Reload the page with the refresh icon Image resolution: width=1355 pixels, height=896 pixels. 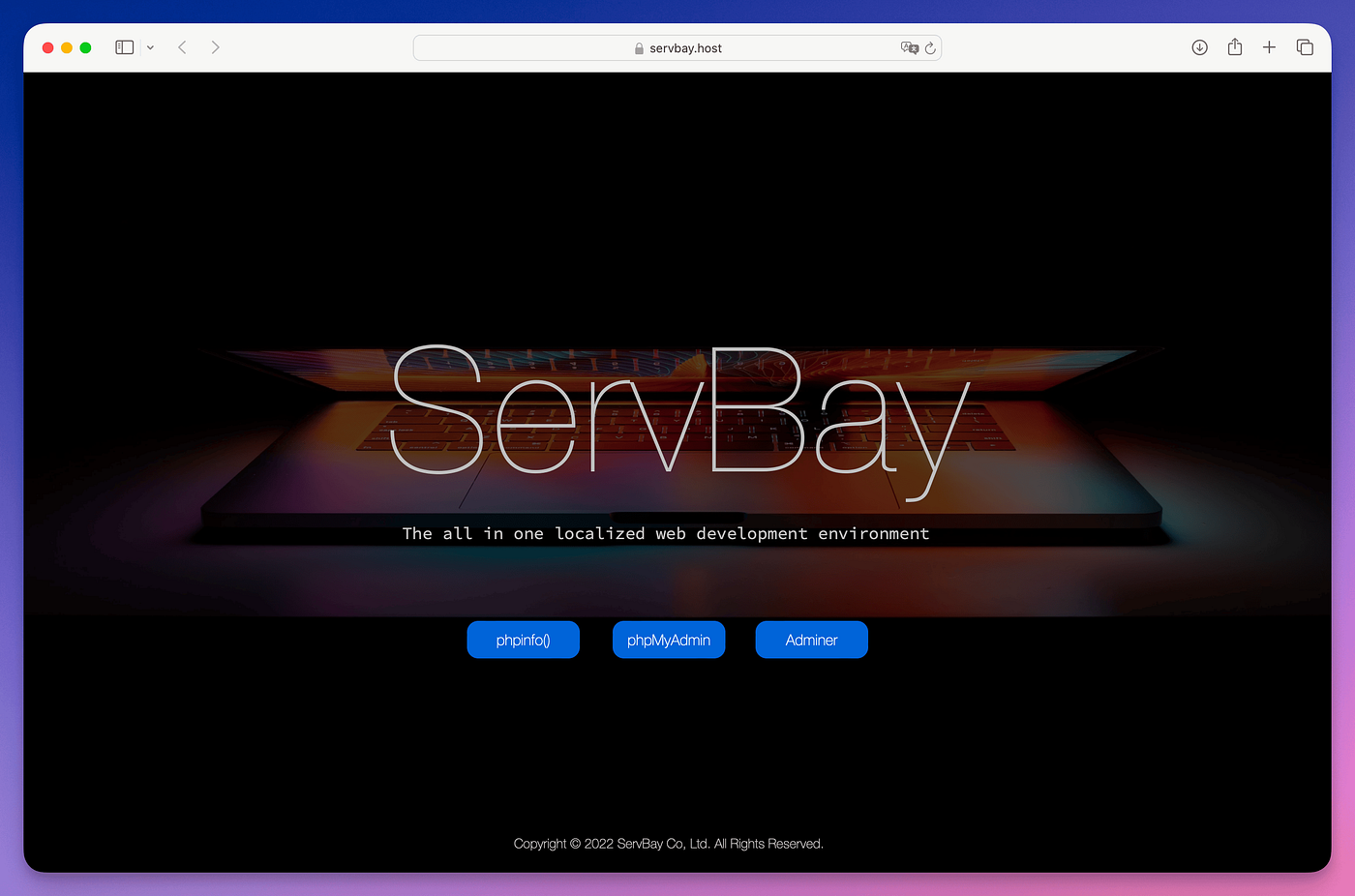930,47
